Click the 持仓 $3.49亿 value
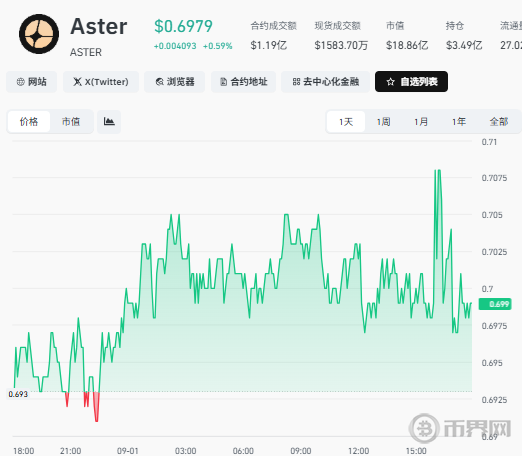The height and width of the screenshot is (456, 522). (x=464, y=45)
